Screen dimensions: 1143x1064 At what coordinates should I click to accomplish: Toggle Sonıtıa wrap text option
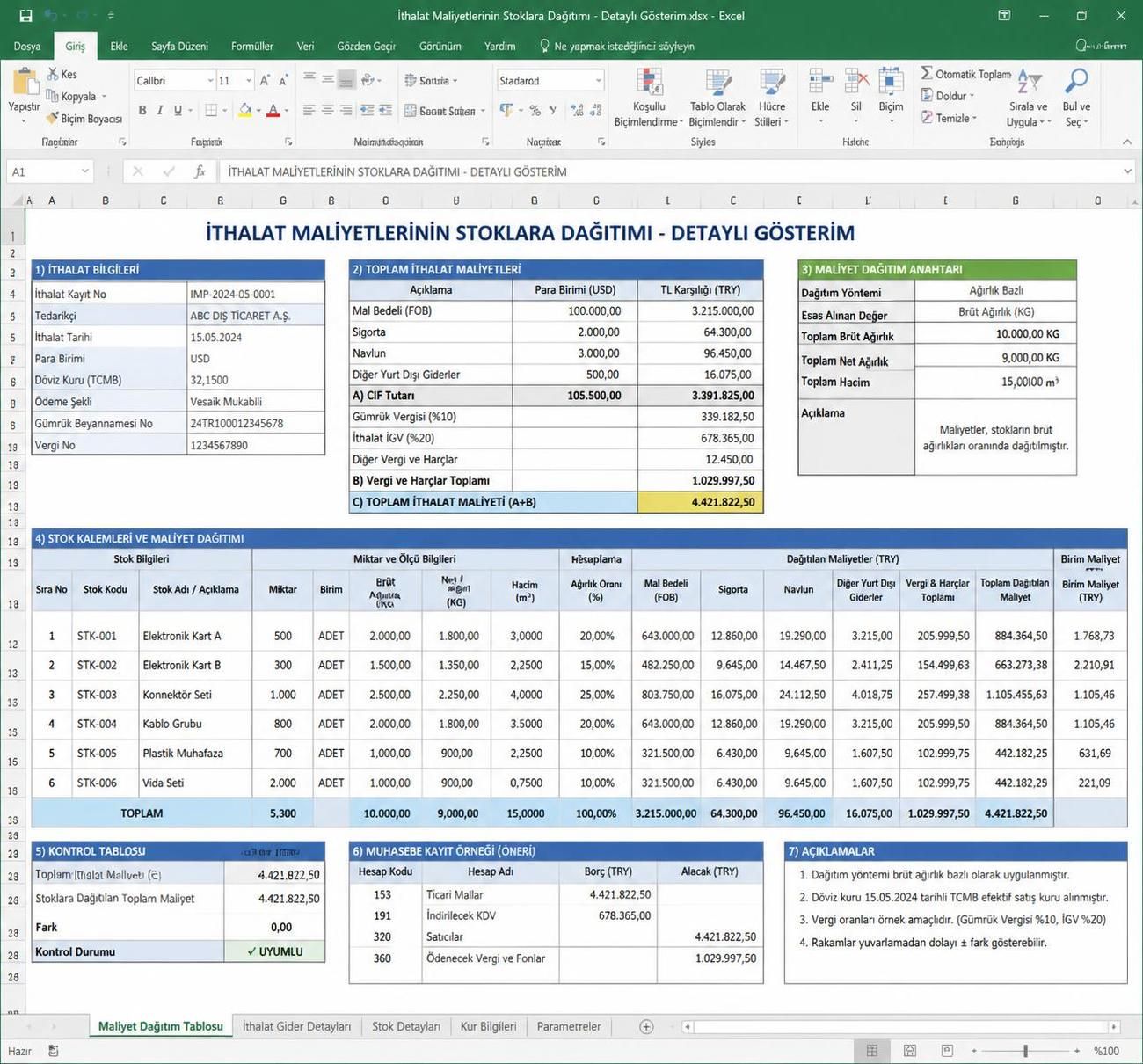pos(431,80)
